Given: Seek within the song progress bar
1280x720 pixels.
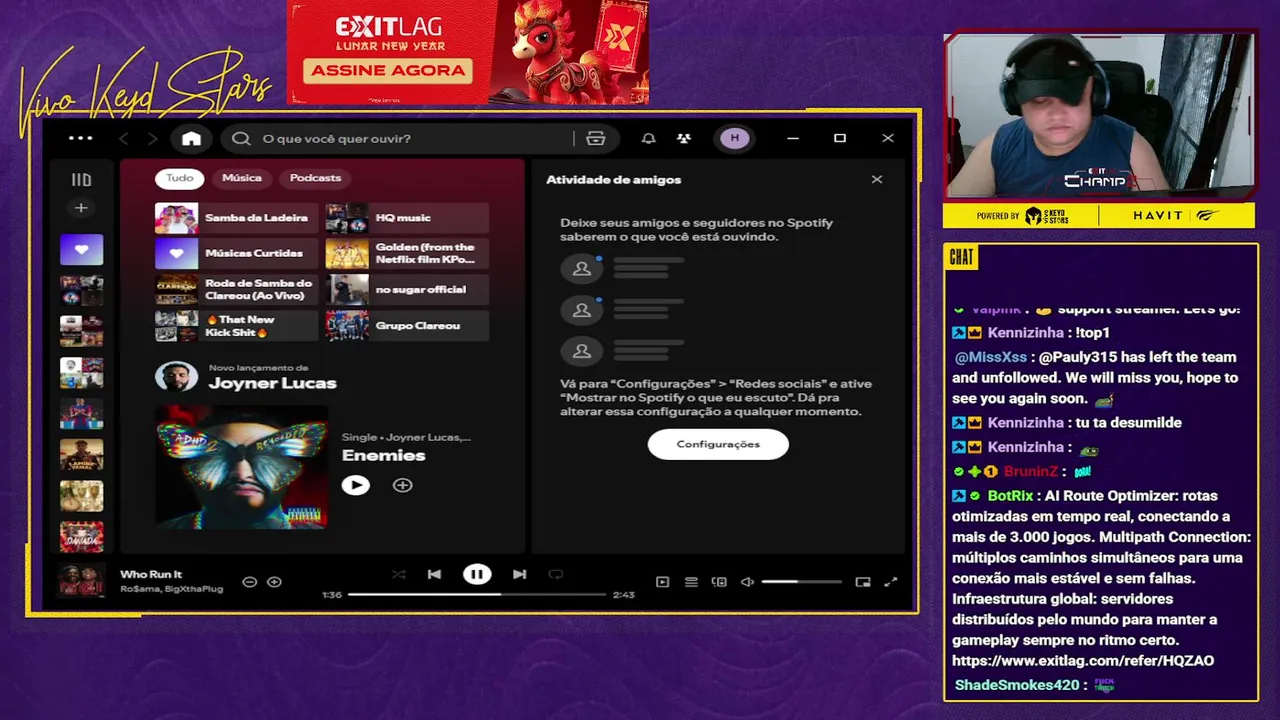Looking at the screenshot, I should (x=477, y=595).
